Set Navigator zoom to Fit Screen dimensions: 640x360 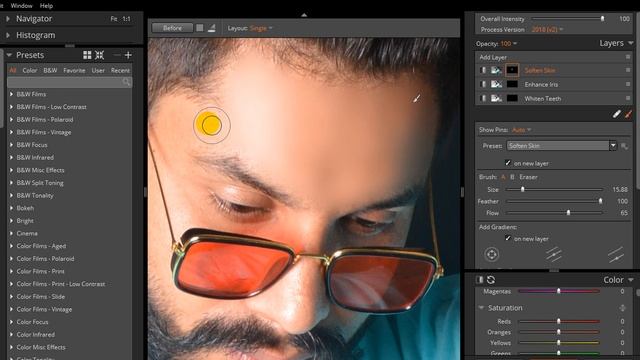(114, 19)
